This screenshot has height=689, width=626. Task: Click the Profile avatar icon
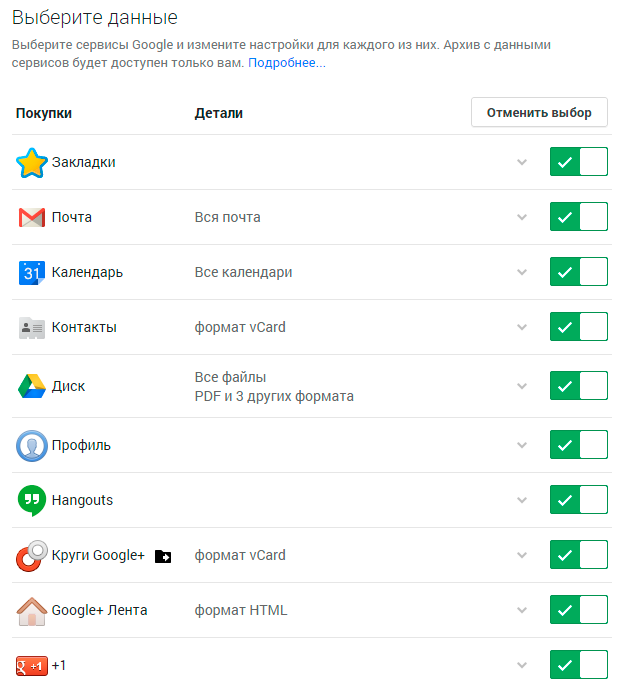[x=32, y=445]
